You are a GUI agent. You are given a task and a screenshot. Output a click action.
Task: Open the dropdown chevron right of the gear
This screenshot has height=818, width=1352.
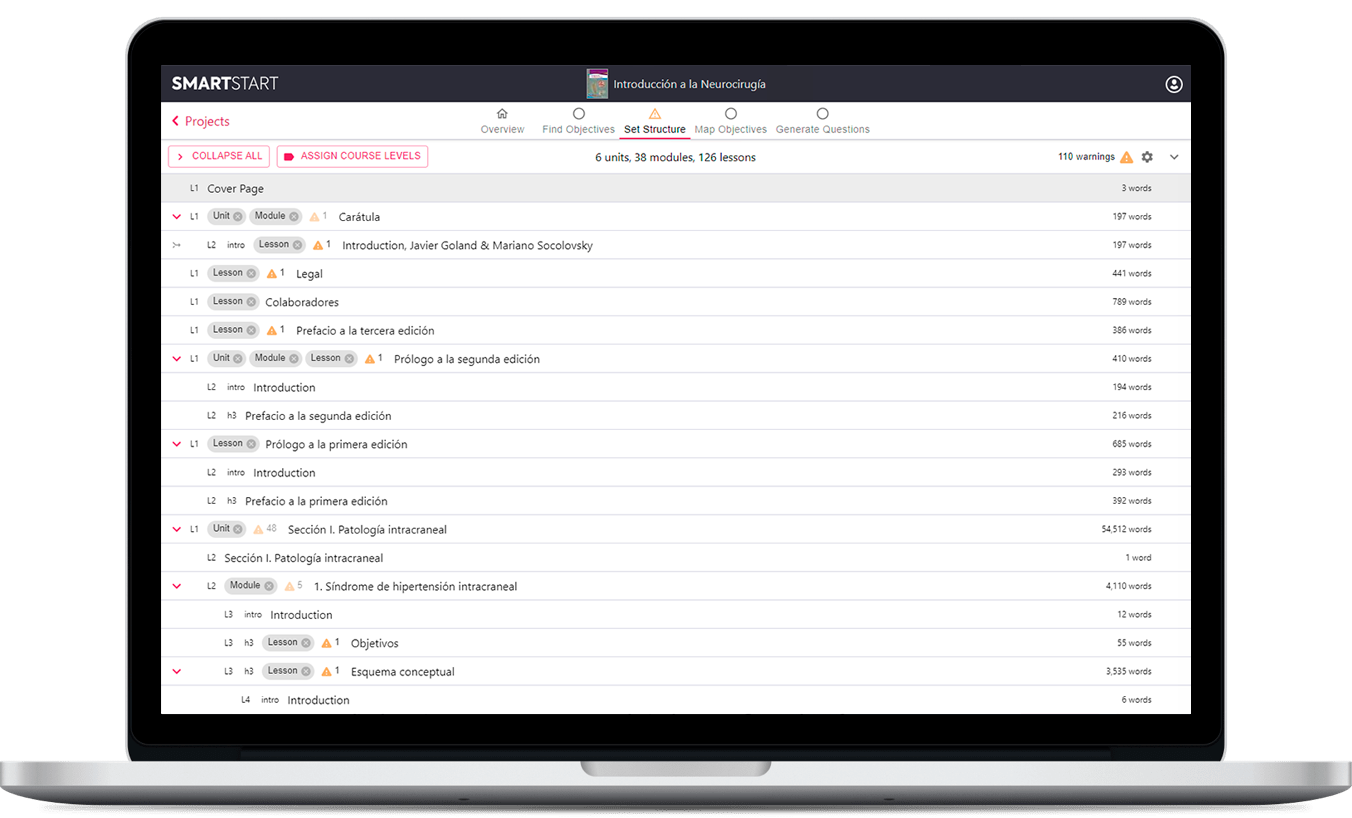[1173, 157]
